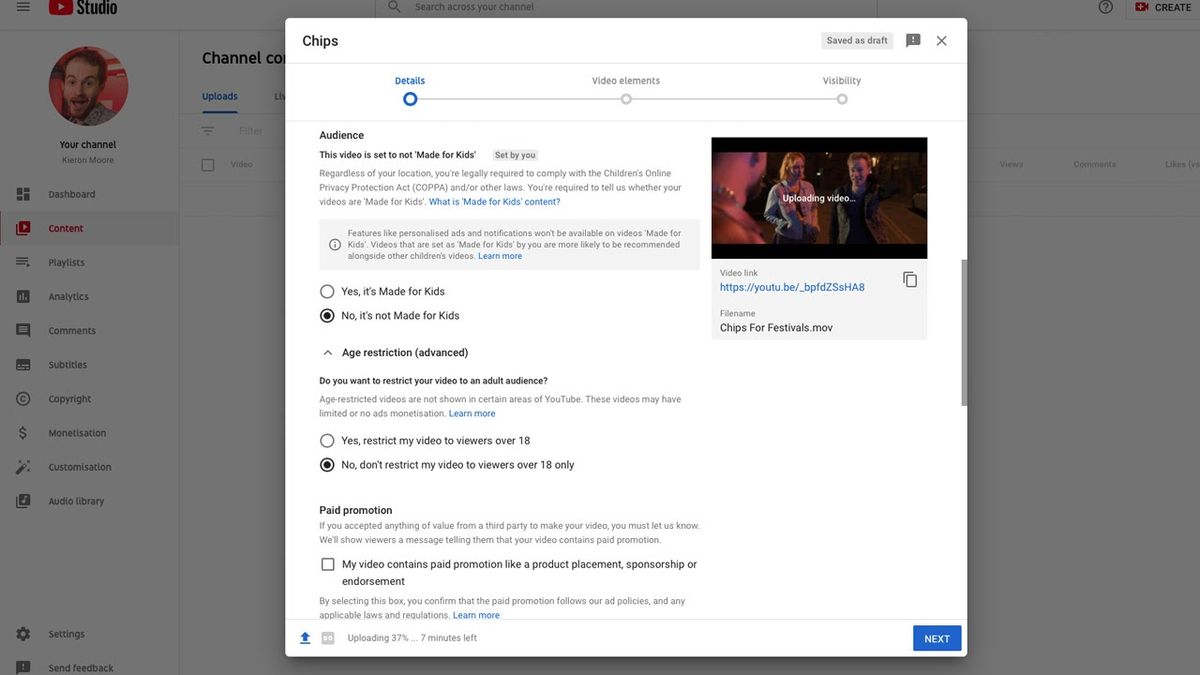
Task: Select 'Yes, restrict my video to viewers over 18'
Action: (x=327, y=440)
